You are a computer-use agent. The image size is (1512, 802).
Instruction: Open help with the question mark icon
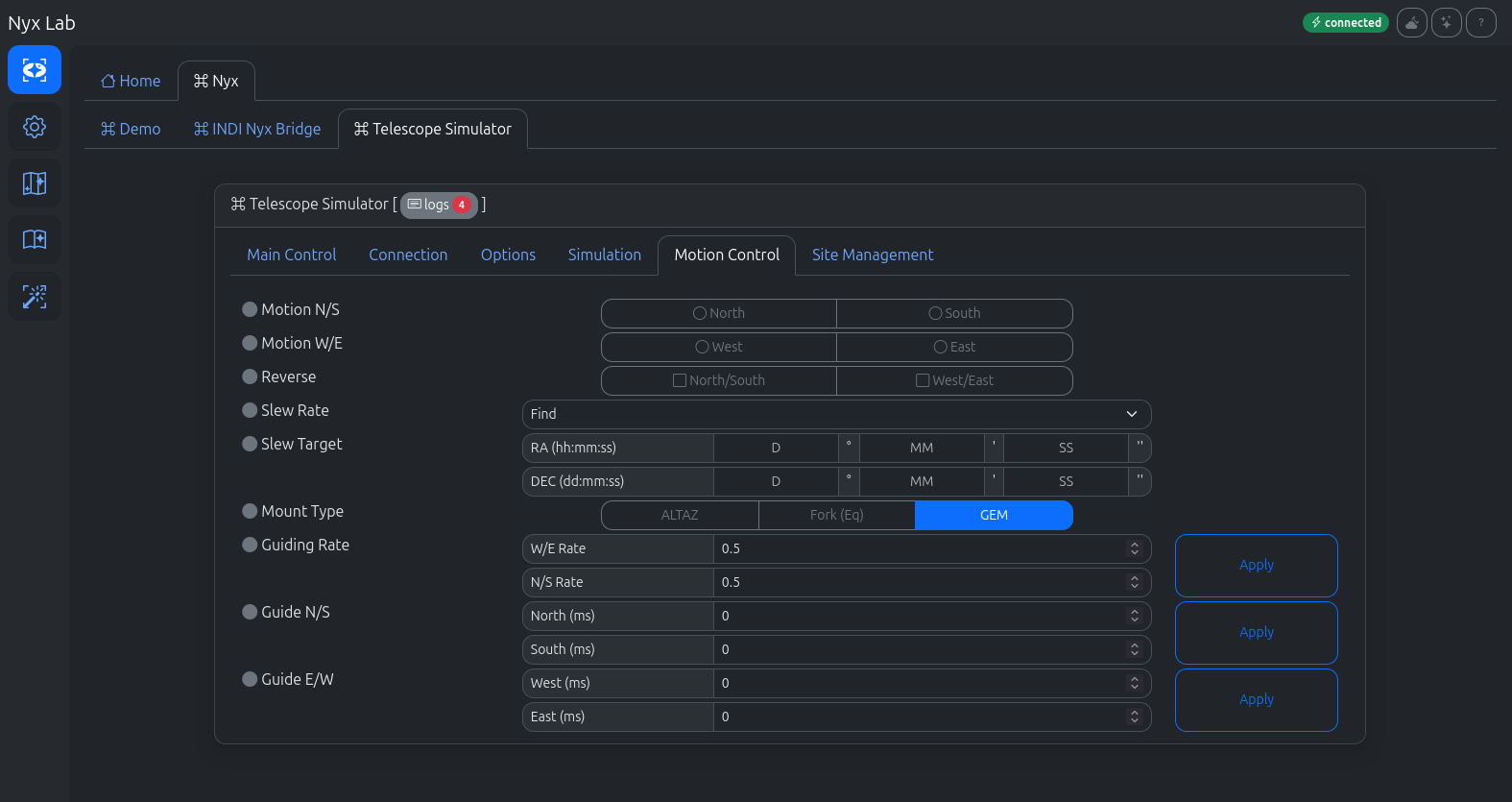pos(1480,22)
